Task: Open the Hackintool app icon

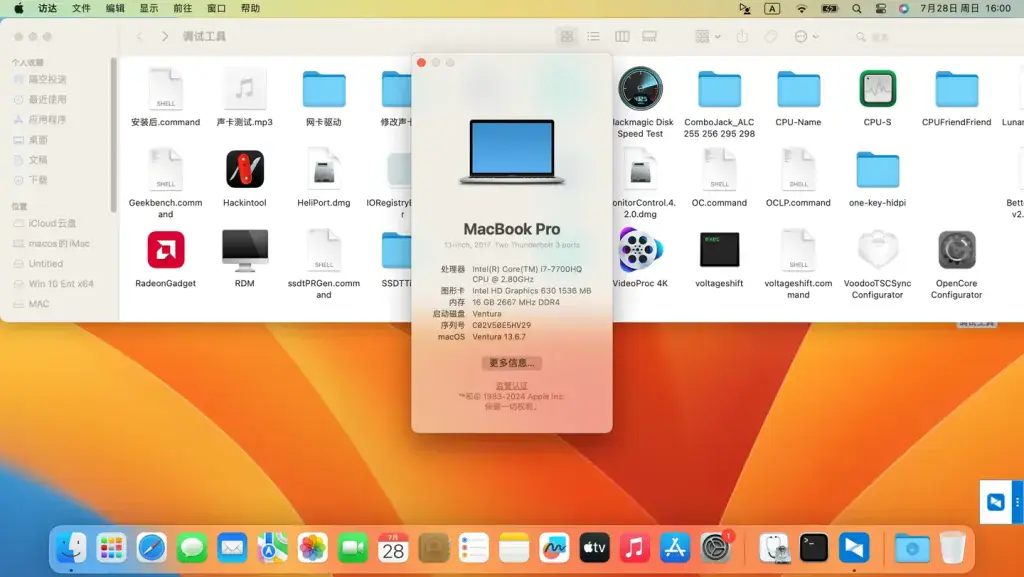Action: (x=245, y=169)
